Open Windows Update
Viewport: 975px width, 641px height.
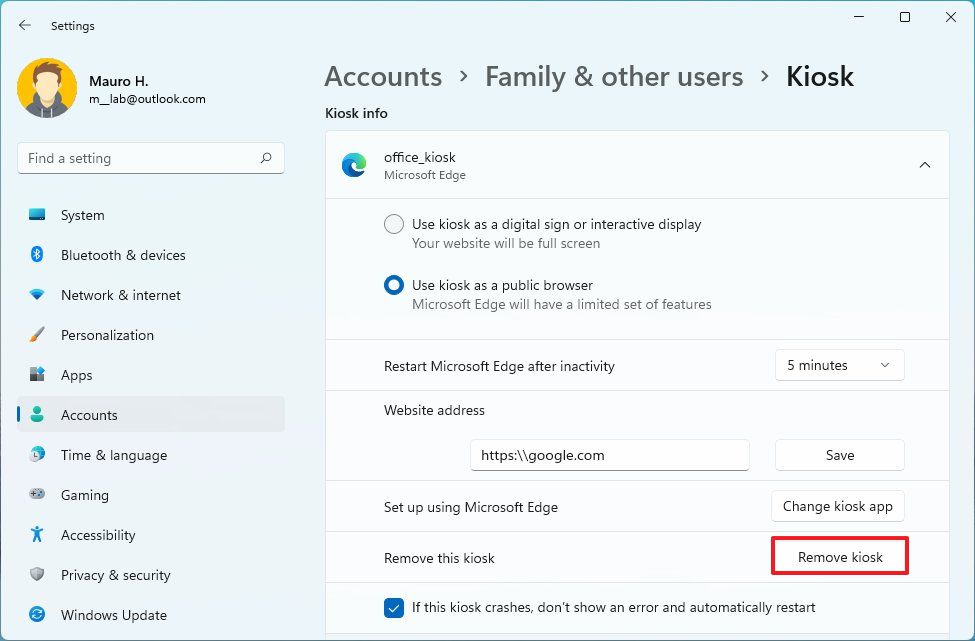pos(113,615)
